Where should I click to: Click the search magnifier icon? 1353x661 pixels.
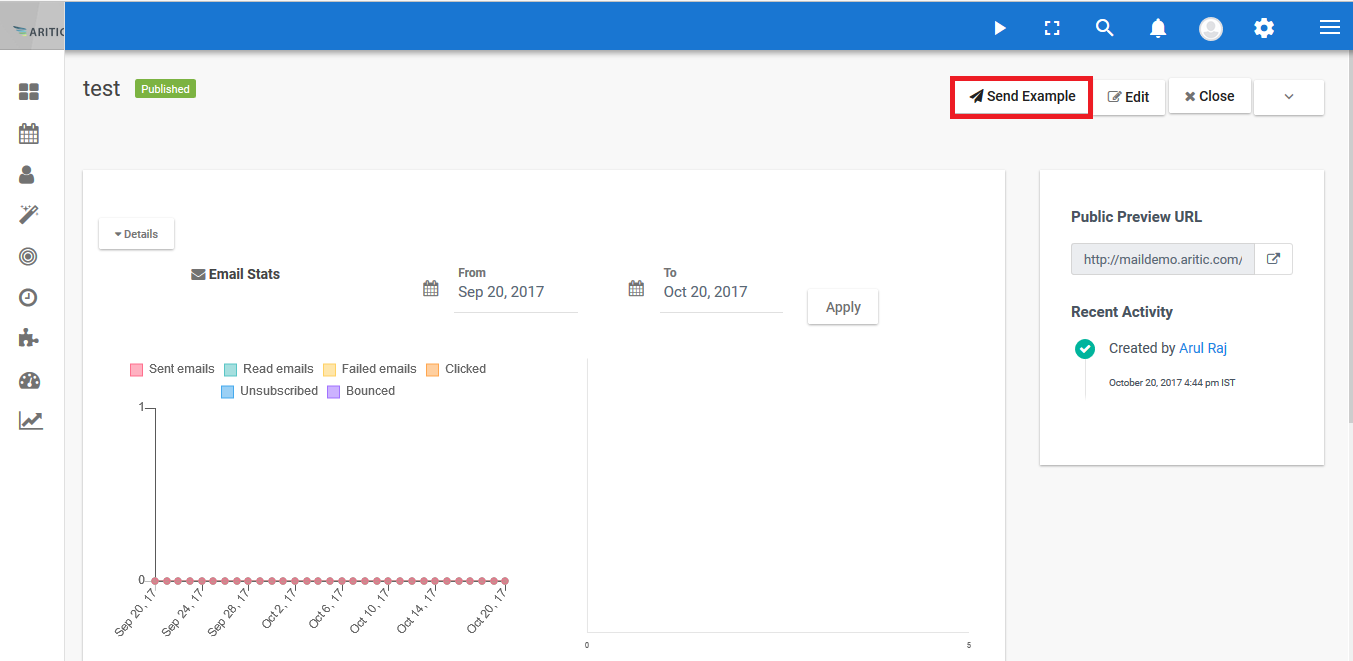click(1104, 28)
